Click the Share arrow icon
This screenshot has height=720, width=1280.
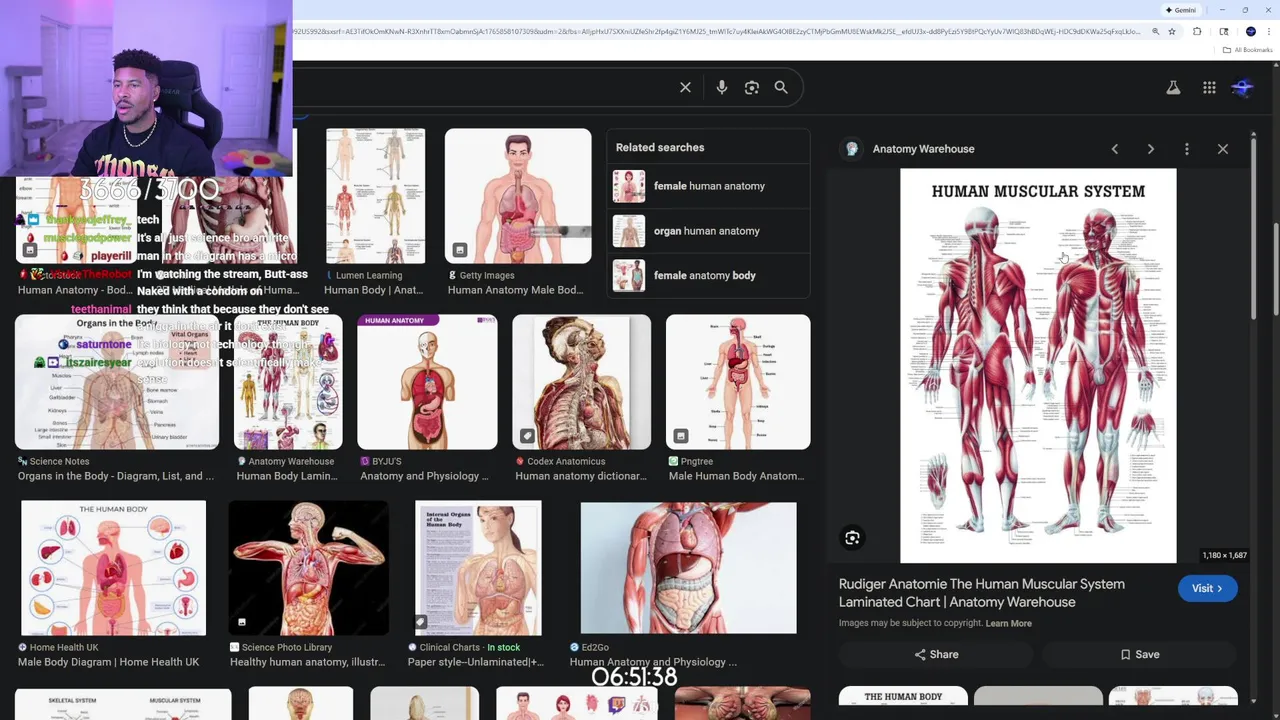[x=920, y=655]
